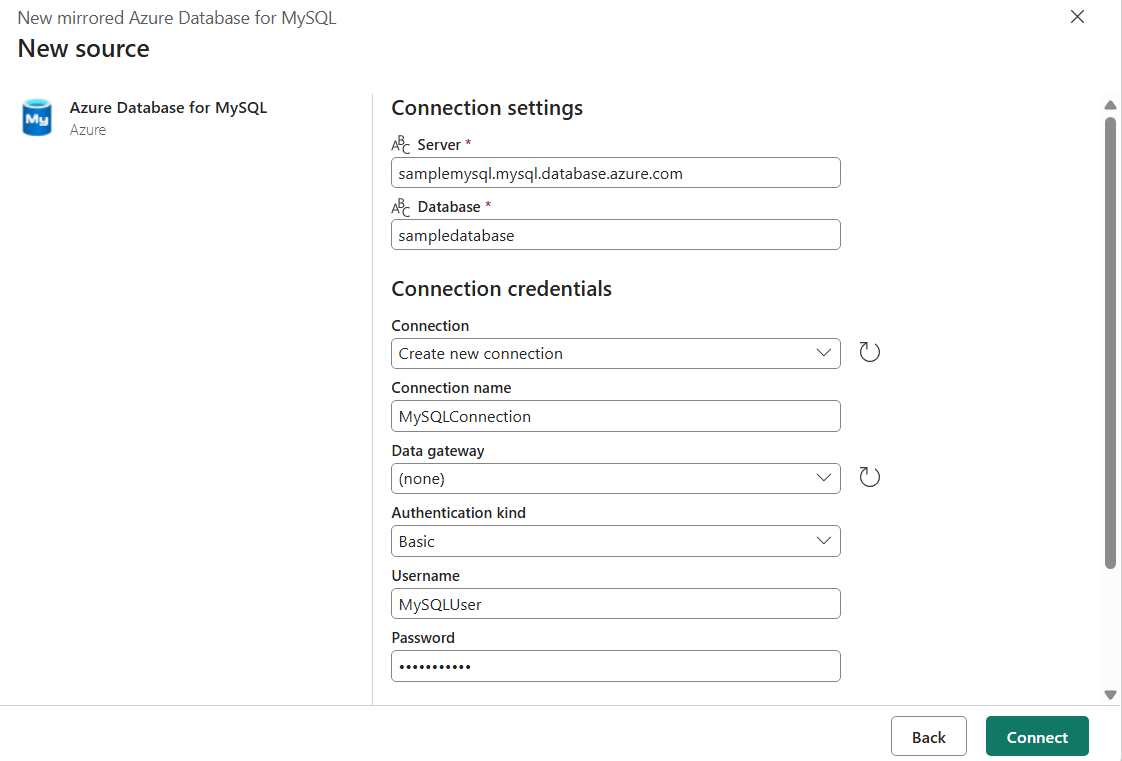Click the scrollbar up arrow

point(1110,104)
